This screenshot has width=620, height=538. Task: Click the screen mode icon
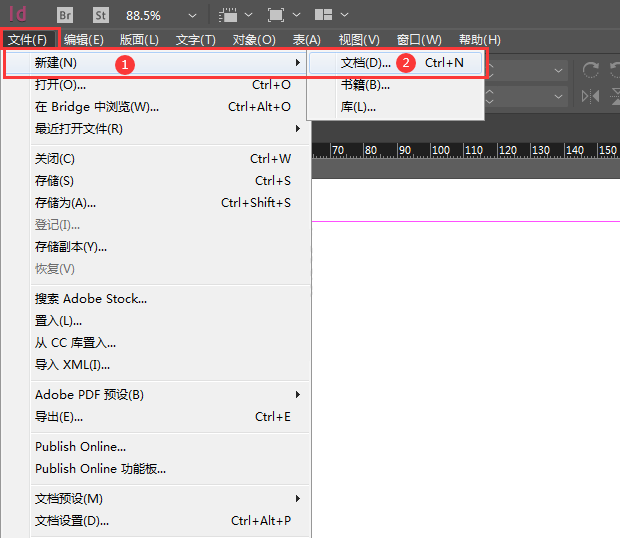point(276,15)
